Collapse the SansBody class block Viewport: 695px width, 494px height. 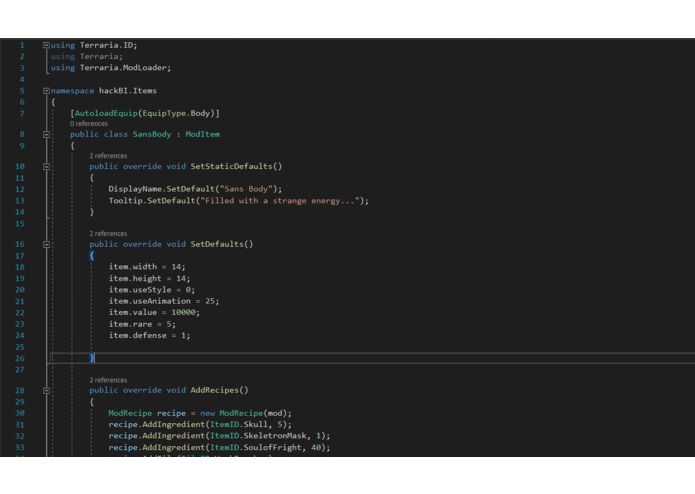47,134
